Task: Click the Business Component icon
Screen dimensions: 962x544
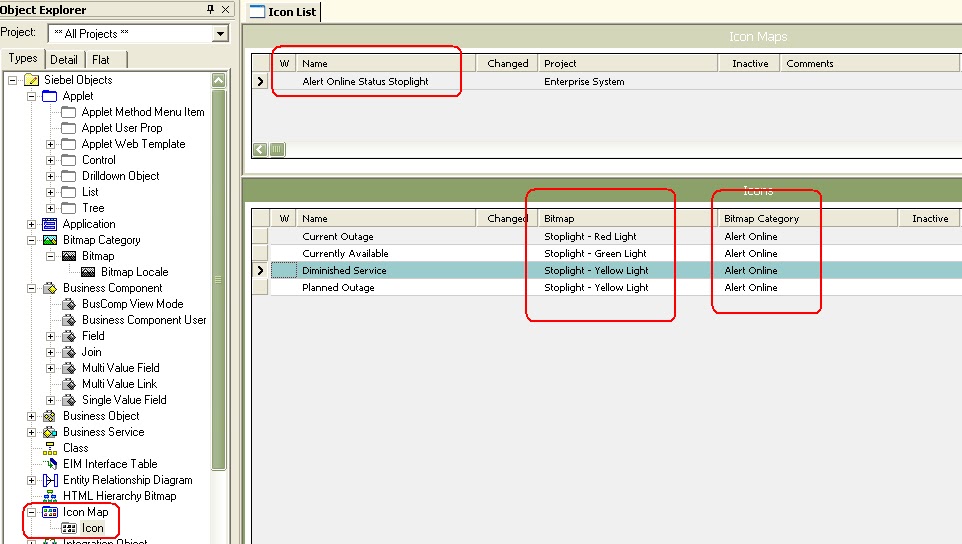Action: [50, 288]
